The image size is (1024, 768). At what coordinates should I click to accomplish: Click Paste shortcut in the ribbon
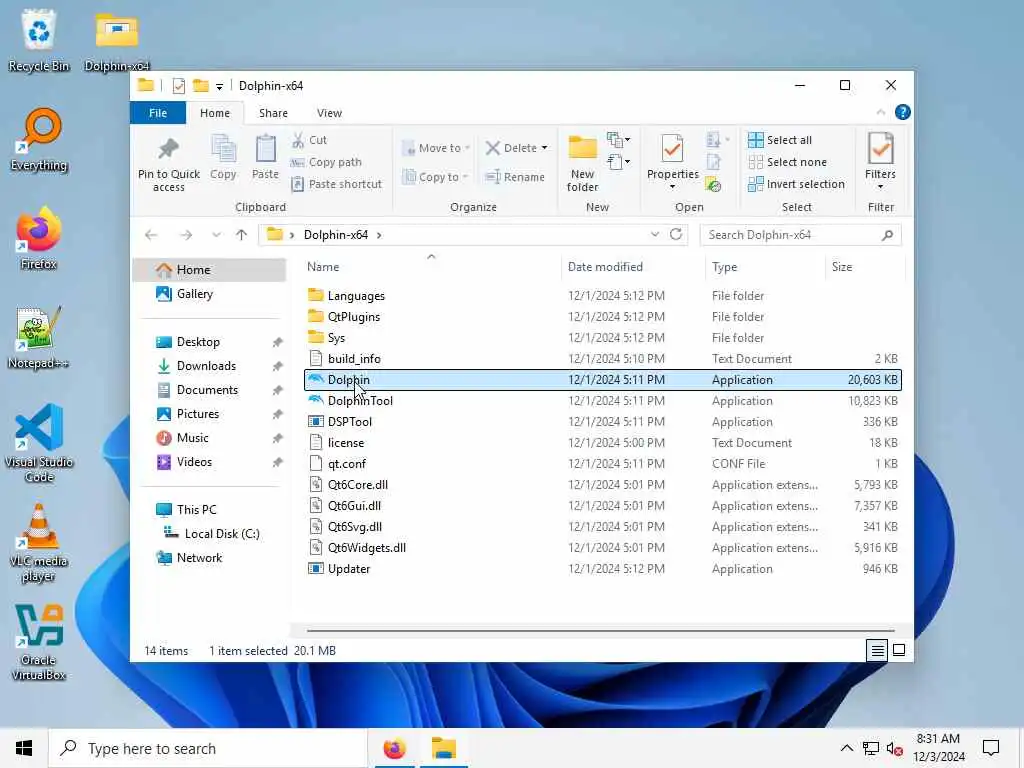[x=337, y=184]
